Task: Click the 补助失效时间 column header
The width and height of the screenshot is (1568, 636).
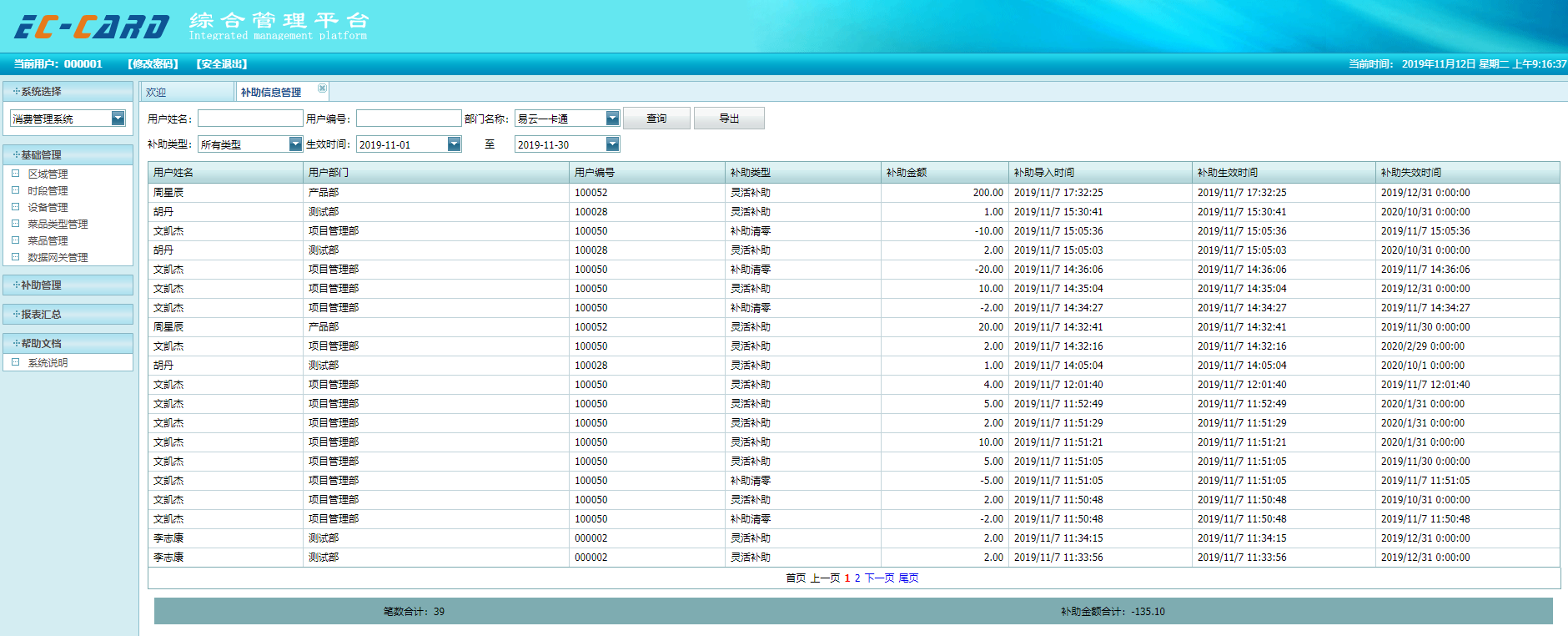Action: tap(1468, 172)
